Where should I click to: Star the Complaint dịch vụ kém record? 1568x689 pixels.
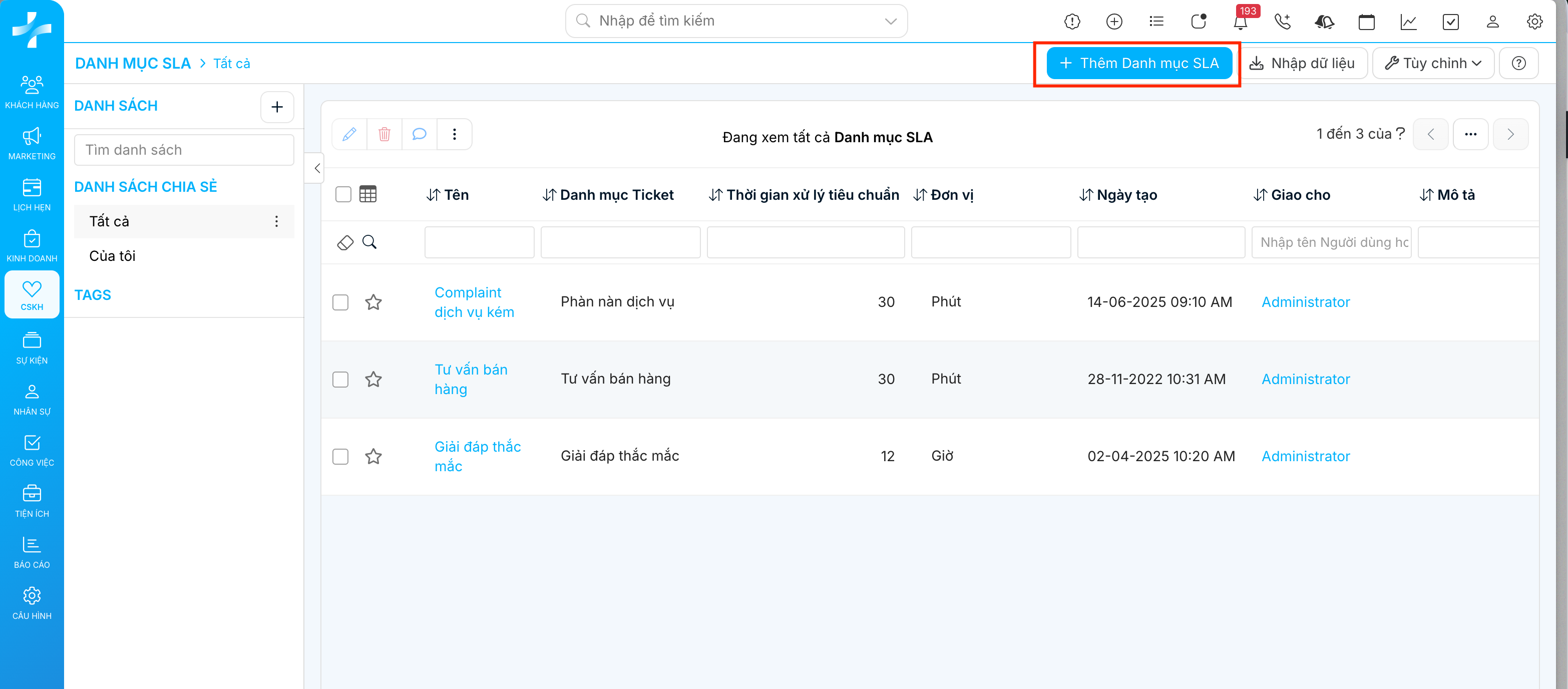pyautogui.click(x=373, y=302)
